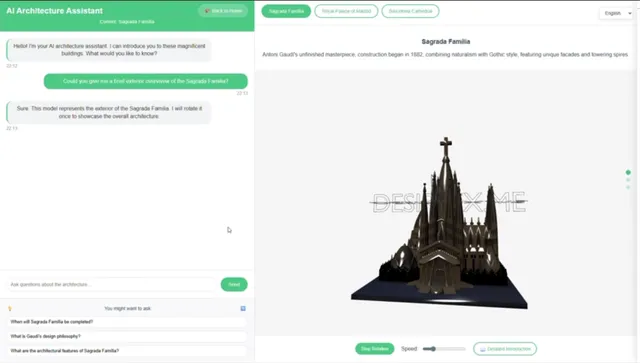The image size is (640, 363).
Task: Click the 'Sure. This model represents' reply
Action: (109, 112)
